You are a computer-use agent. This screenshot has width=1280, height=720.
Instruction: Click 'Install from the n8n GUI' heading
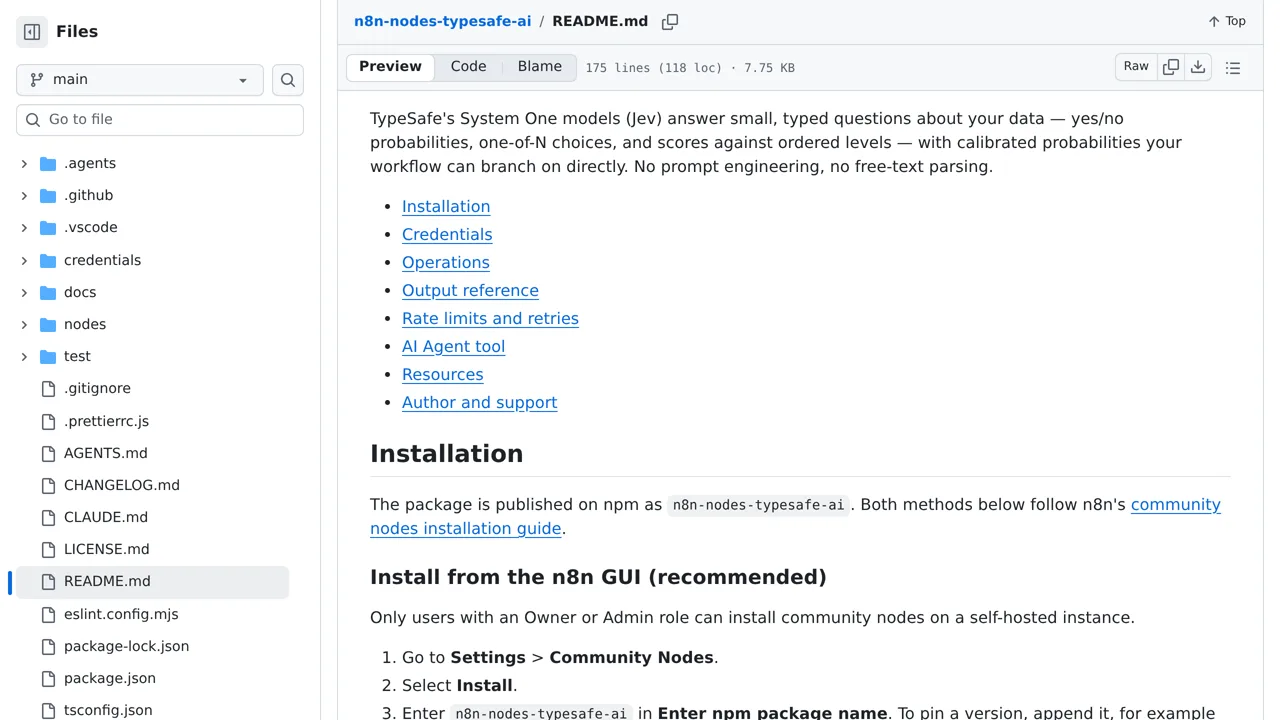598,577
